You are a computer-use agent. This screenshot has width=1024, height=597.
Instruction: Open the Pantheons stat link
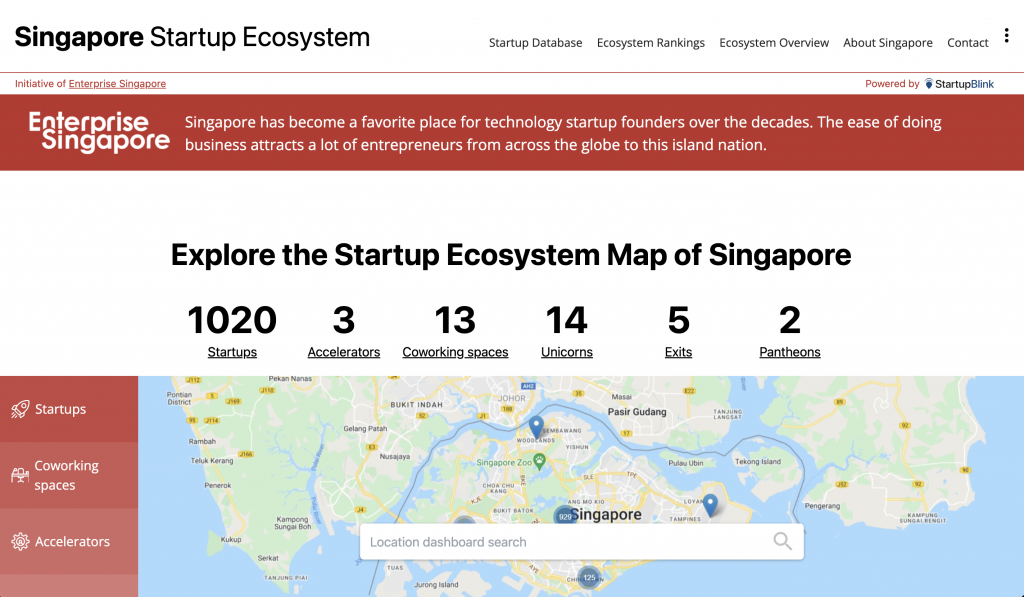(x=789, y=352)
